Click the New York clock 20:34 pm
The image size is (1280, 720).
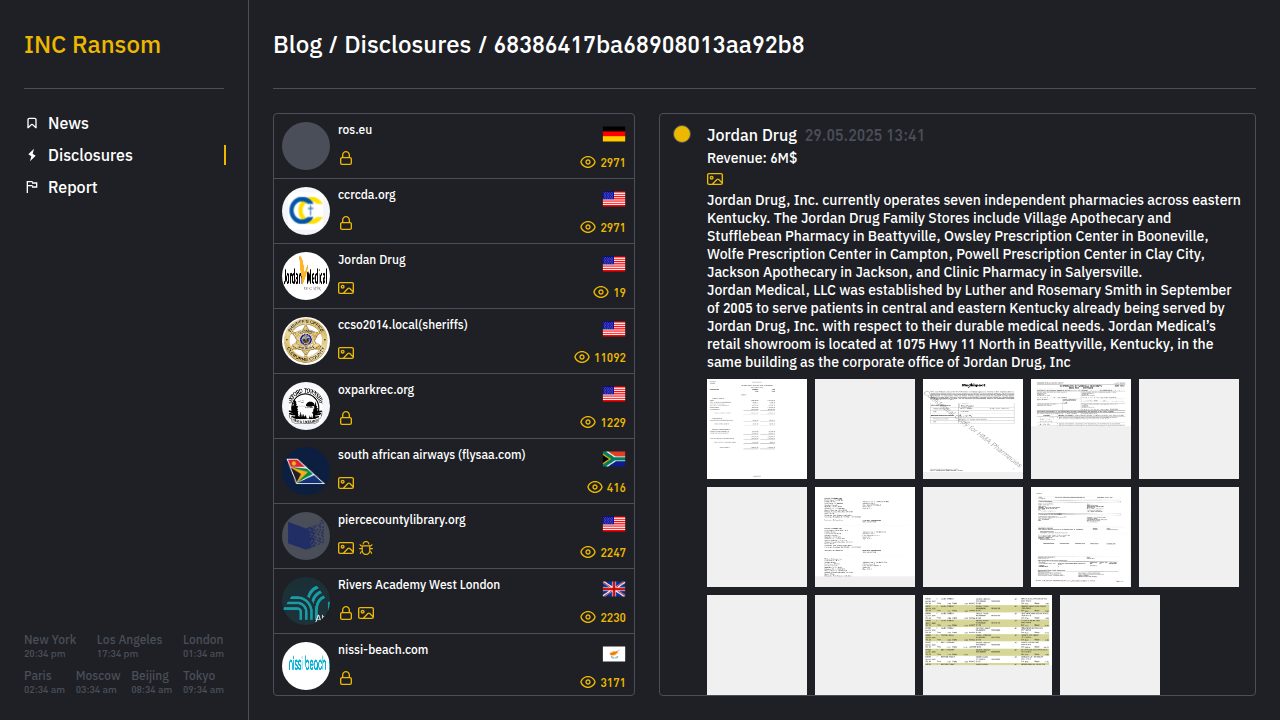tap(50, 646)
